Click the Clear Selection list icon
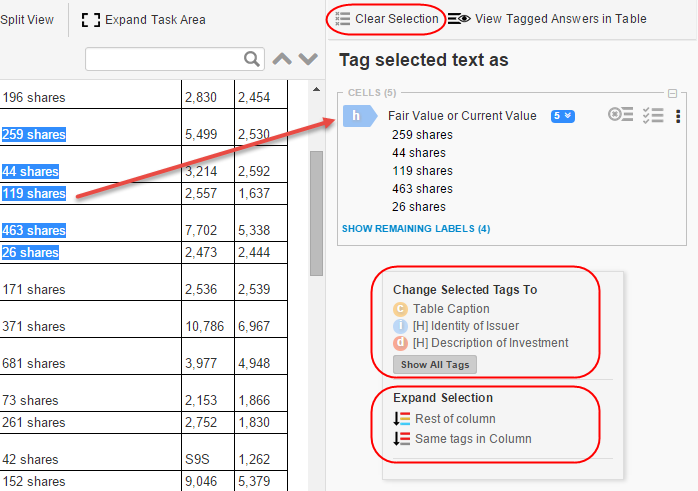The width and height of the screenshot is (698, 491). (x=342, y=19)
